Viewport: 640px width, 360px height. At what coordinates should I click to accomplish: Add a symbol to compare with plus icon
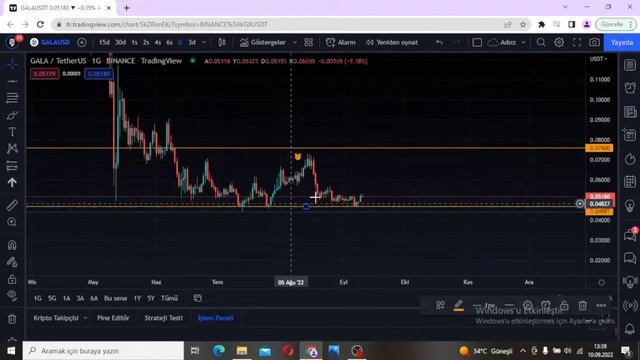[82, 42]
